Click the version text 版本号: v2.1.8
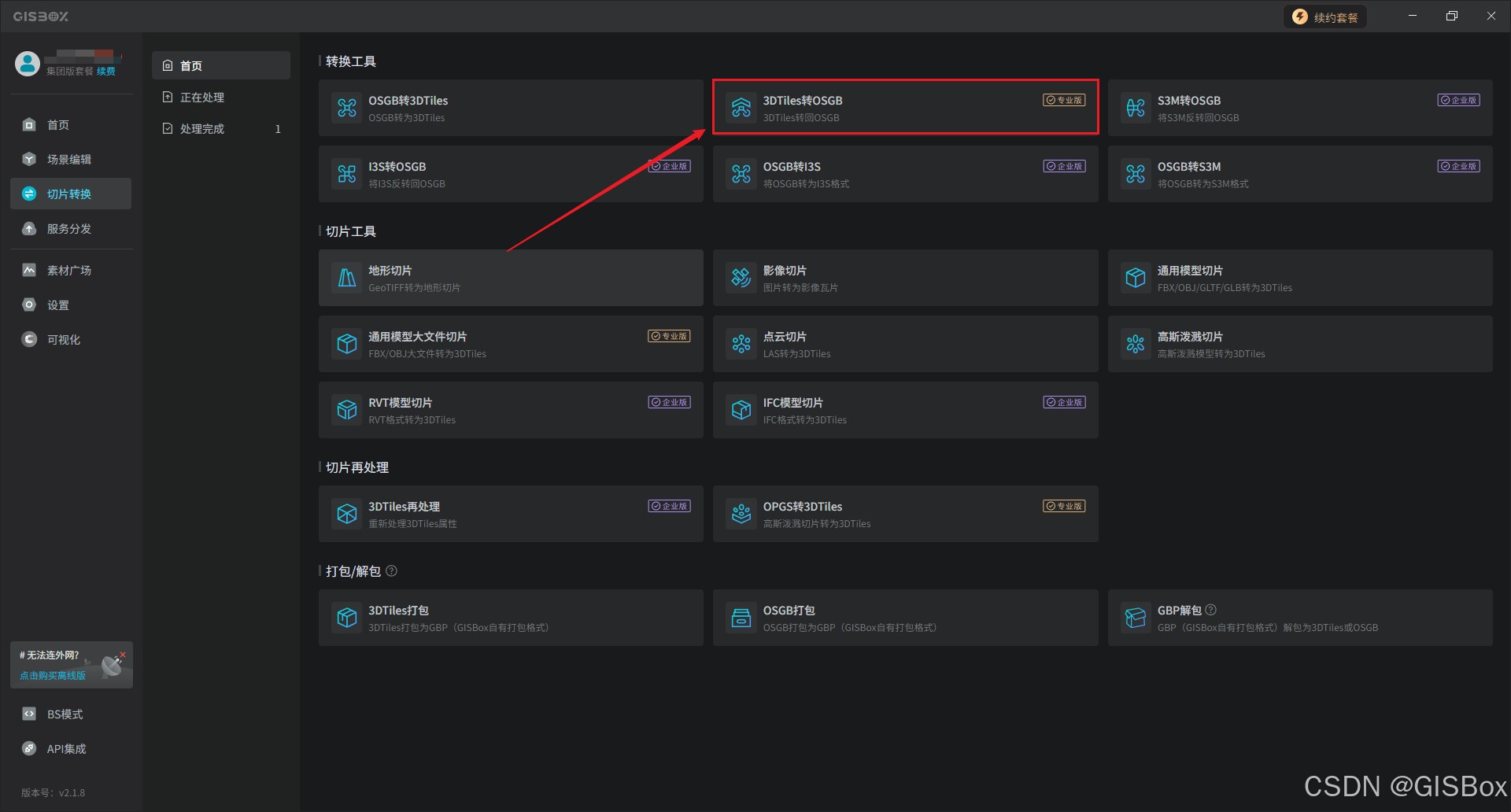 [x=53, y=792]
